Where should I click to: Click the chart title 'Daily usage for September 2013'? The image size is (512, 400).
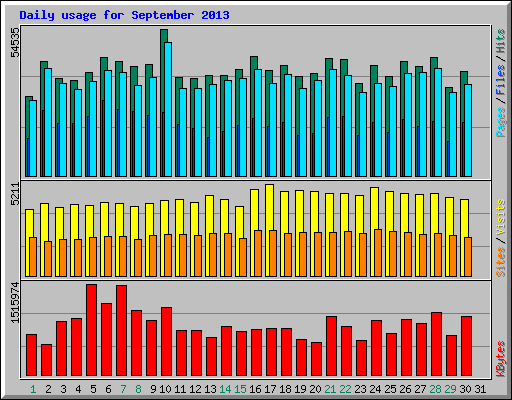(x=124, y=15)
